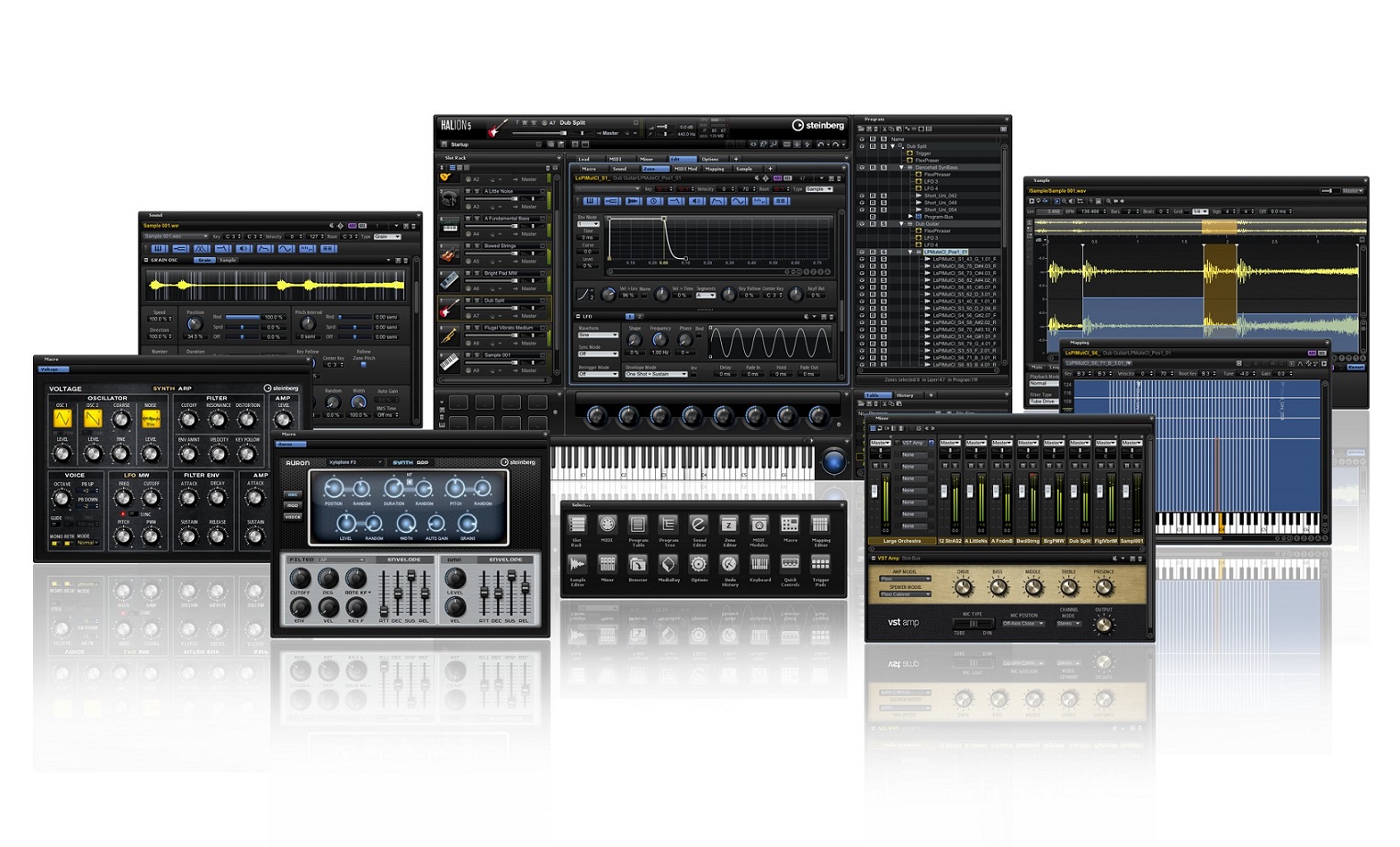Click the OSC page button in Auron
Viewport: 1400px width, 847px height.
pyautogui.click(x=292, y=494)
